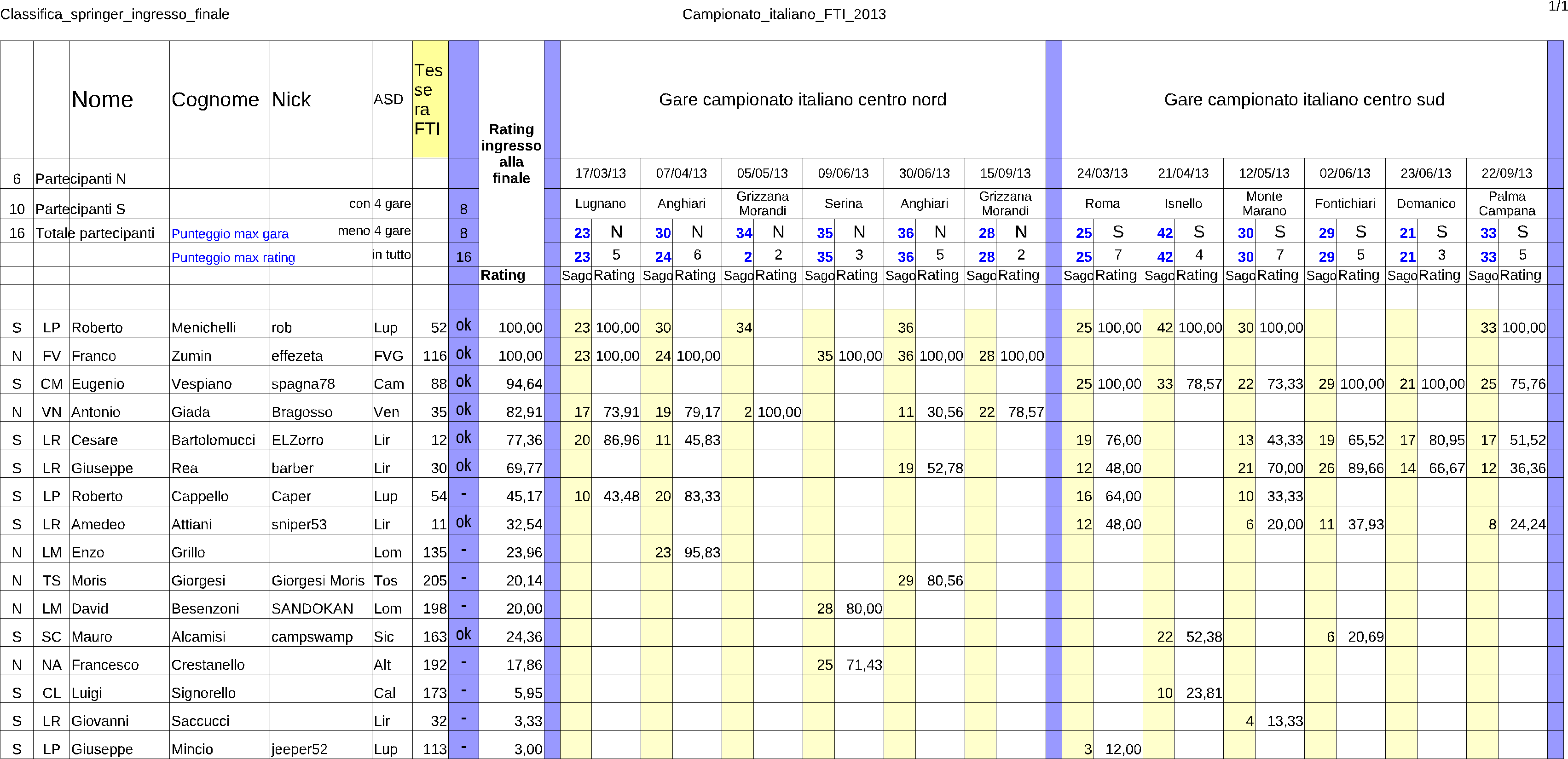
Task: Select blue max score '42' under Isnello
Action: pos(1164,233)
